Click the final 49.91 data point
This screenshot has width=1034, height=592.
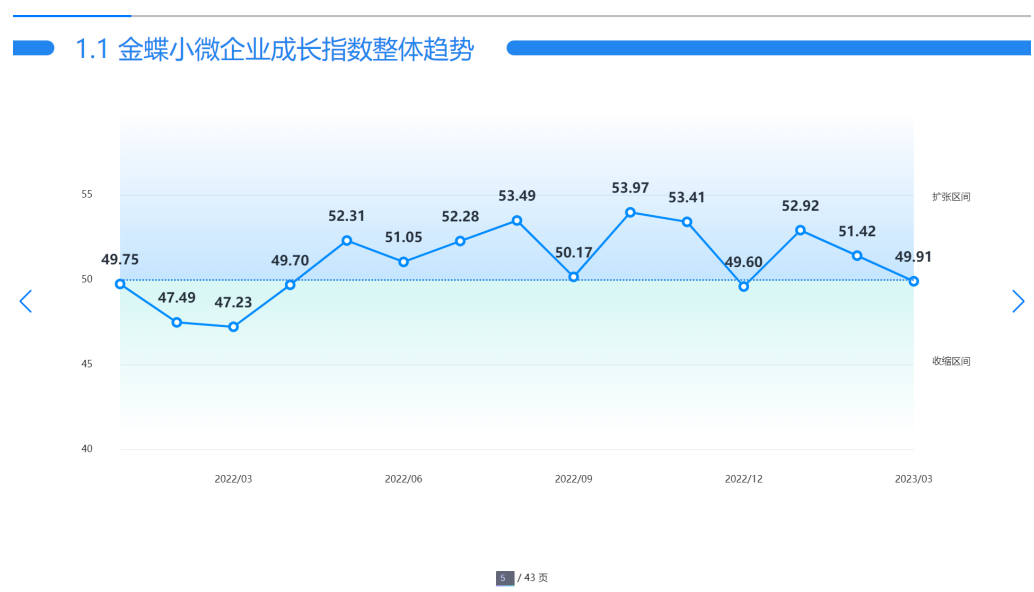point(914,281)
